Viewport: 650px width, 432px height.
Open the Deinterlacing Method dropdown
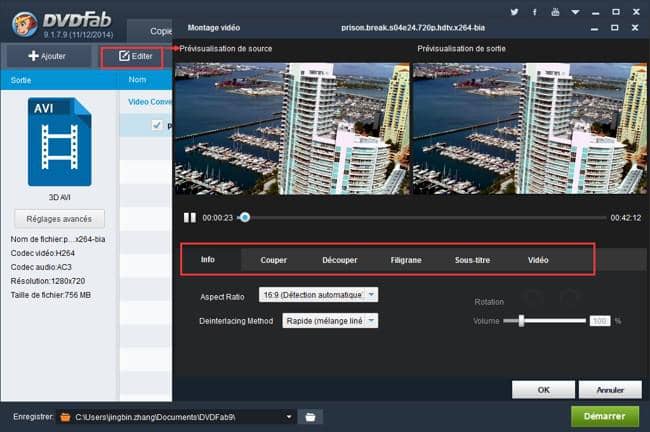(x=330, y=321)
